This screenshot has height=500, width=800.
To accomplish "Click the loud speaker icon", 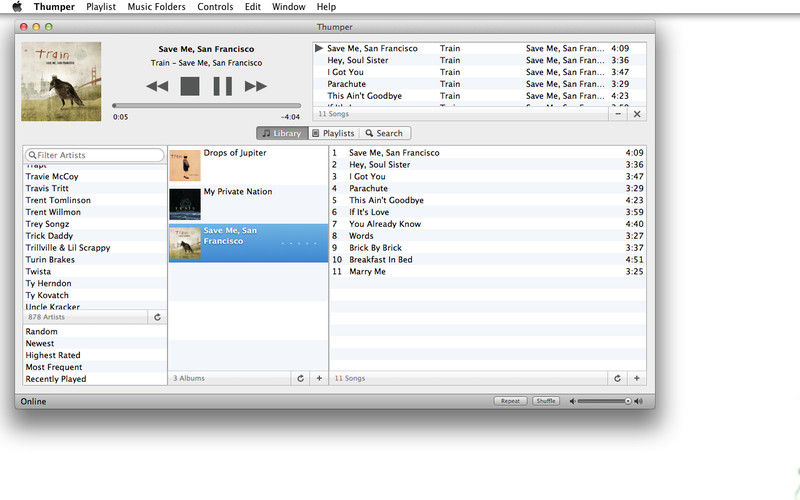I will click(638, 402).
